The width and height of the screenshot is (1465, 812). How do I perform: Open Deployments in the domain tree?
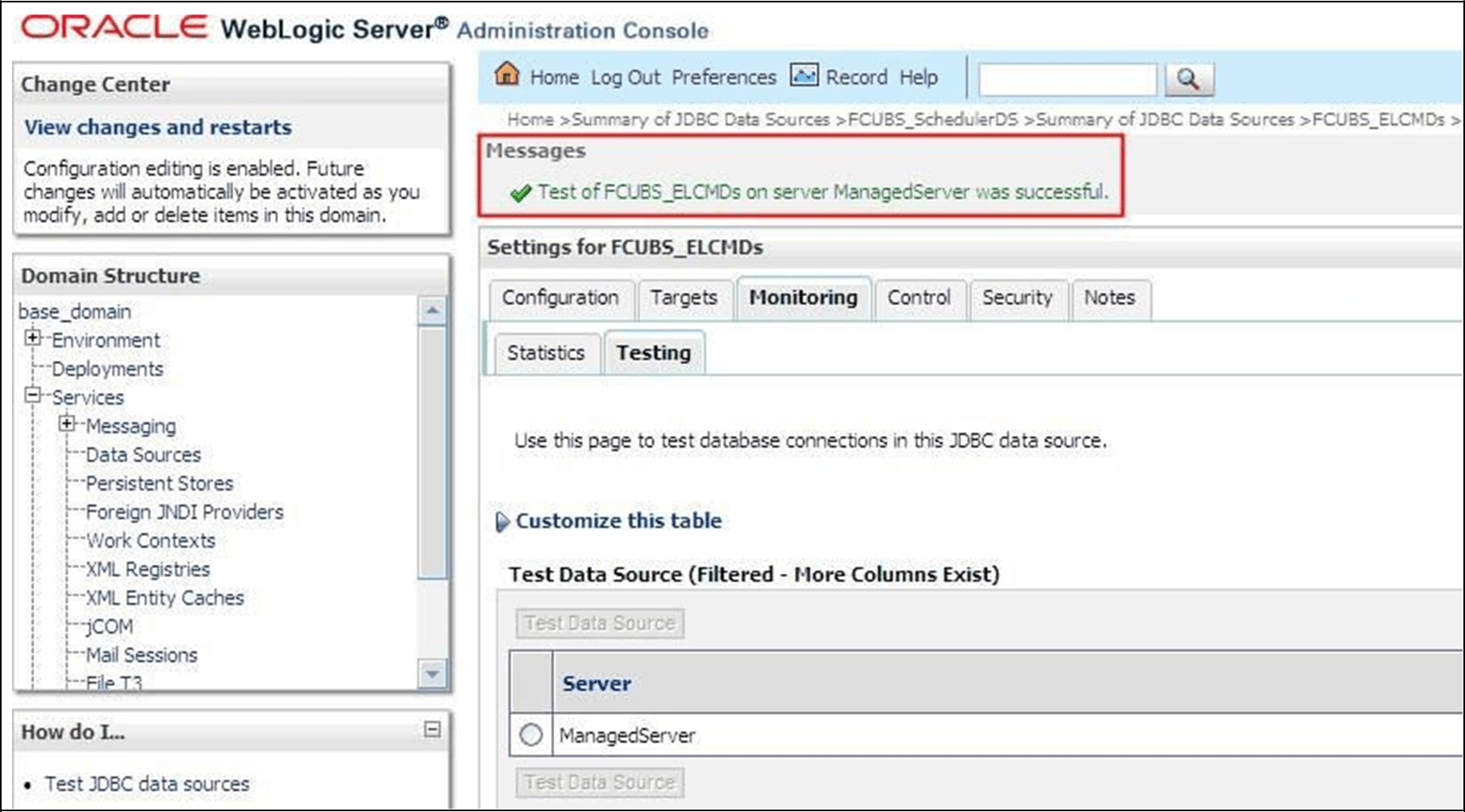pyautogui.click(x=107, y=369)
